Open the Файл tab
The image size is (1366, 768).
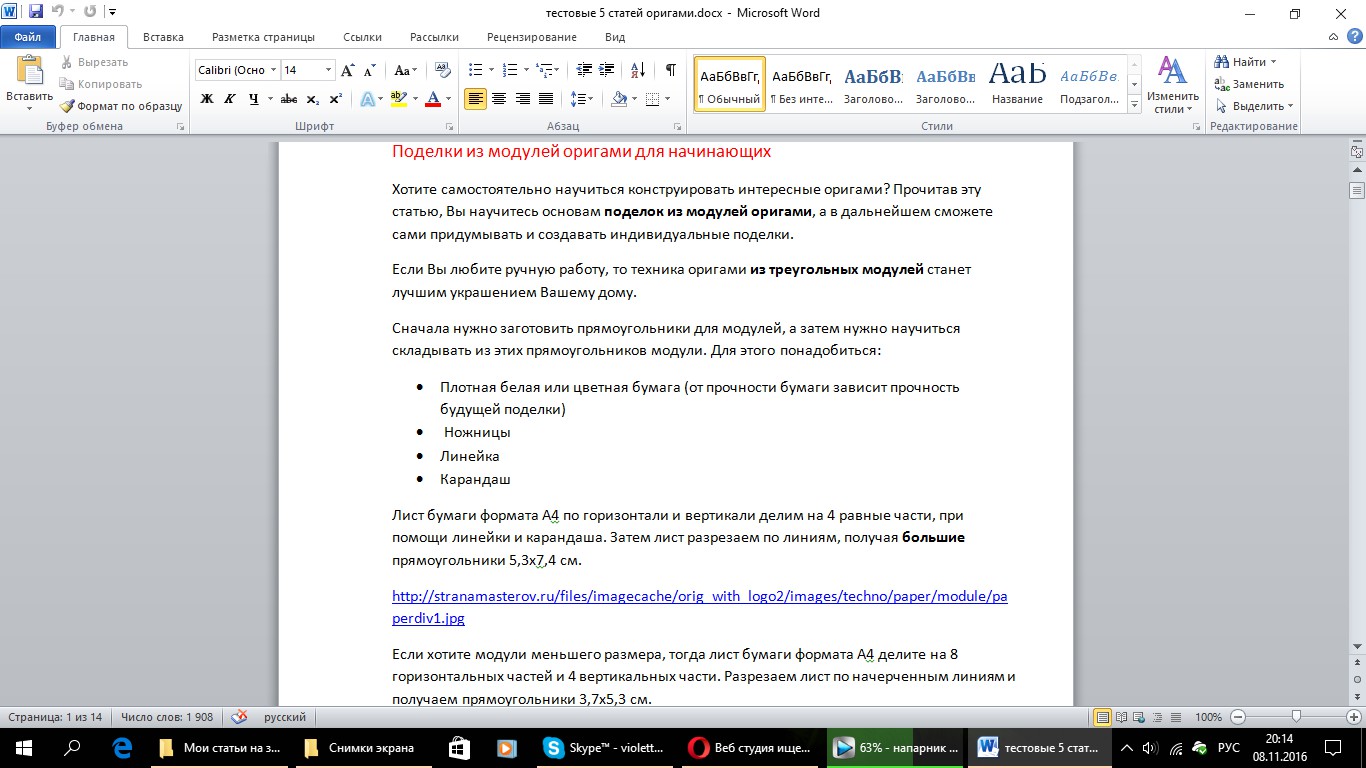28,37
